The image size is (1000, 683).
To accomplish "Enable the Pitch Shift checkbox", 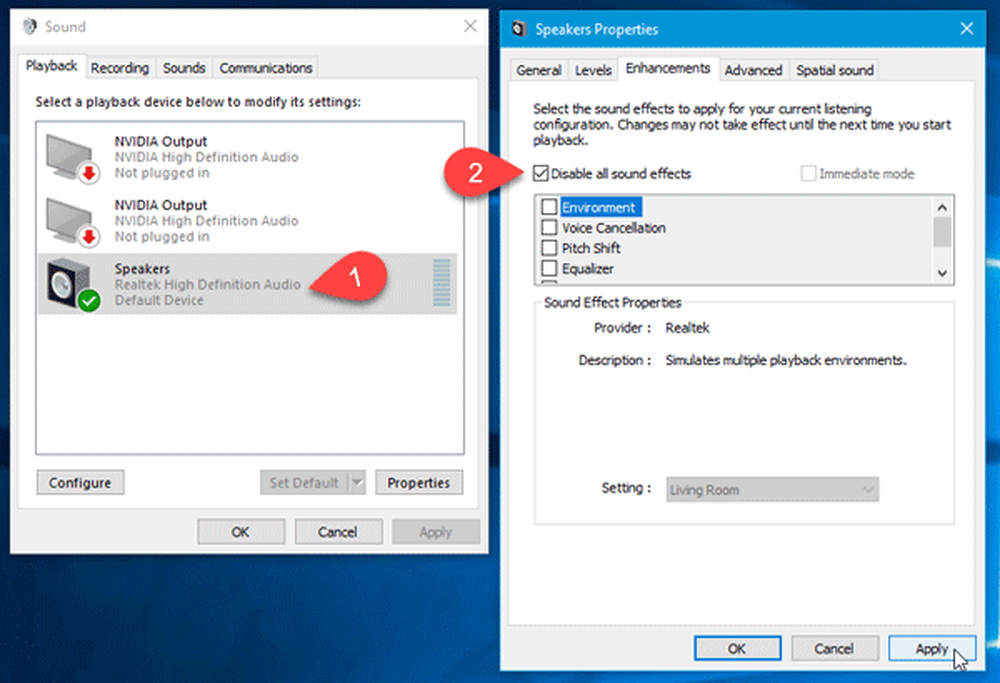I will [x=549, y=248].
